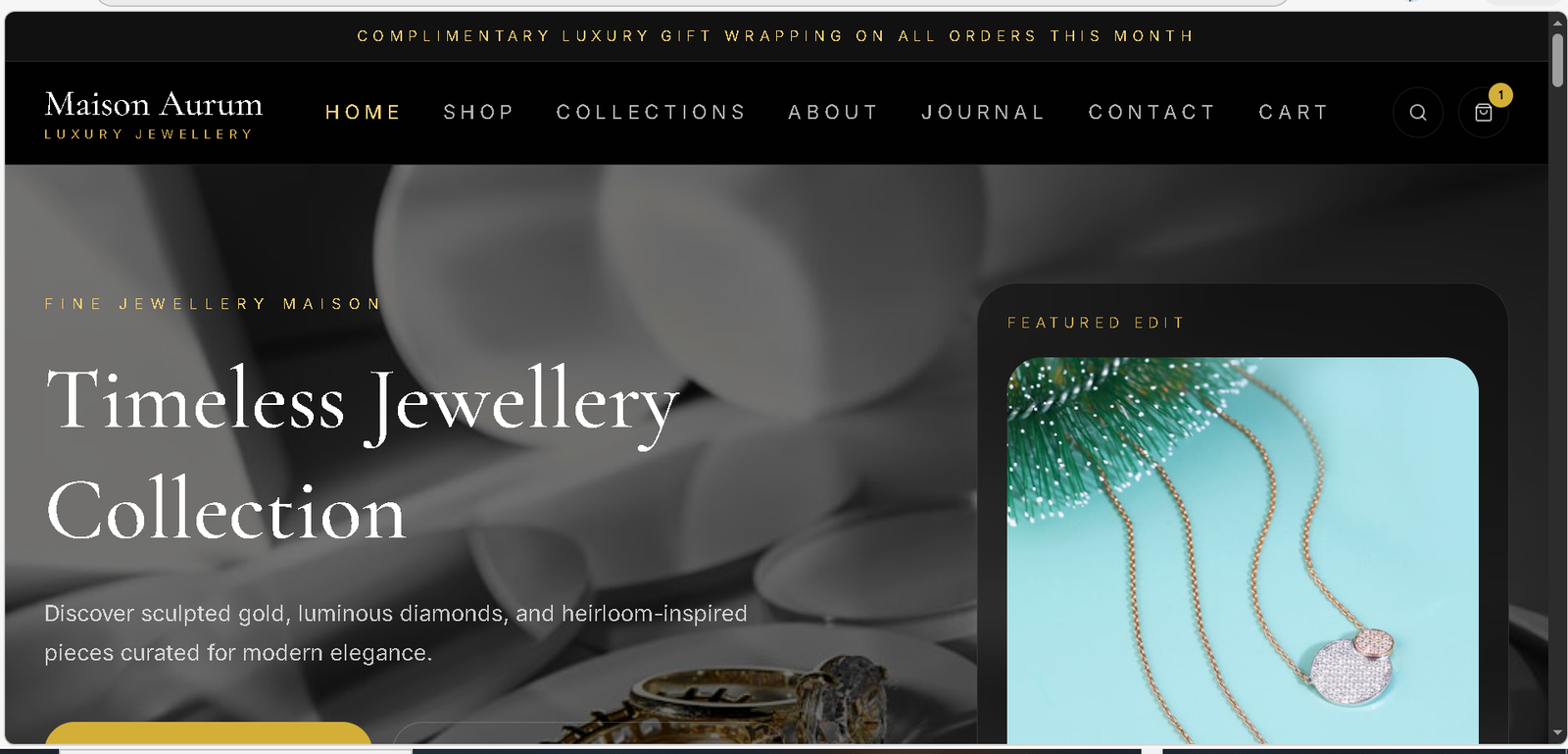This screenshot has height=754, width=1568.
Task: Click the Timeless Jewellery Collection heading
Action: click(363, 455)
